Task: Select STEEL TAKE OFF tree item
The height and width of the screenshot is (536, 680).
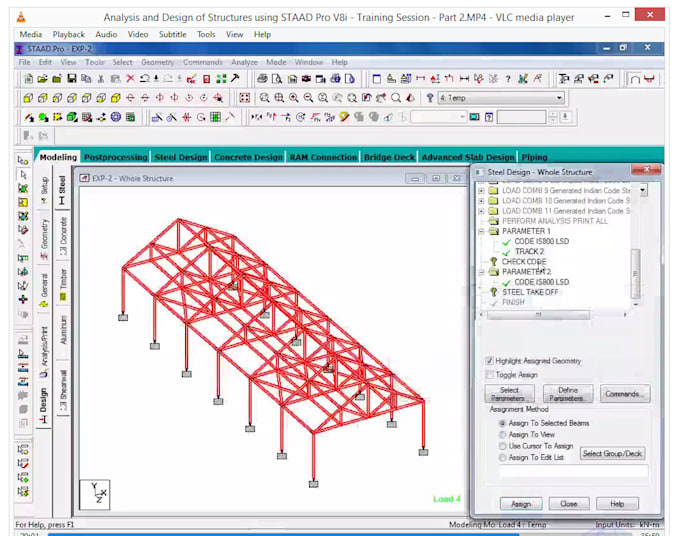Action: 530,292
